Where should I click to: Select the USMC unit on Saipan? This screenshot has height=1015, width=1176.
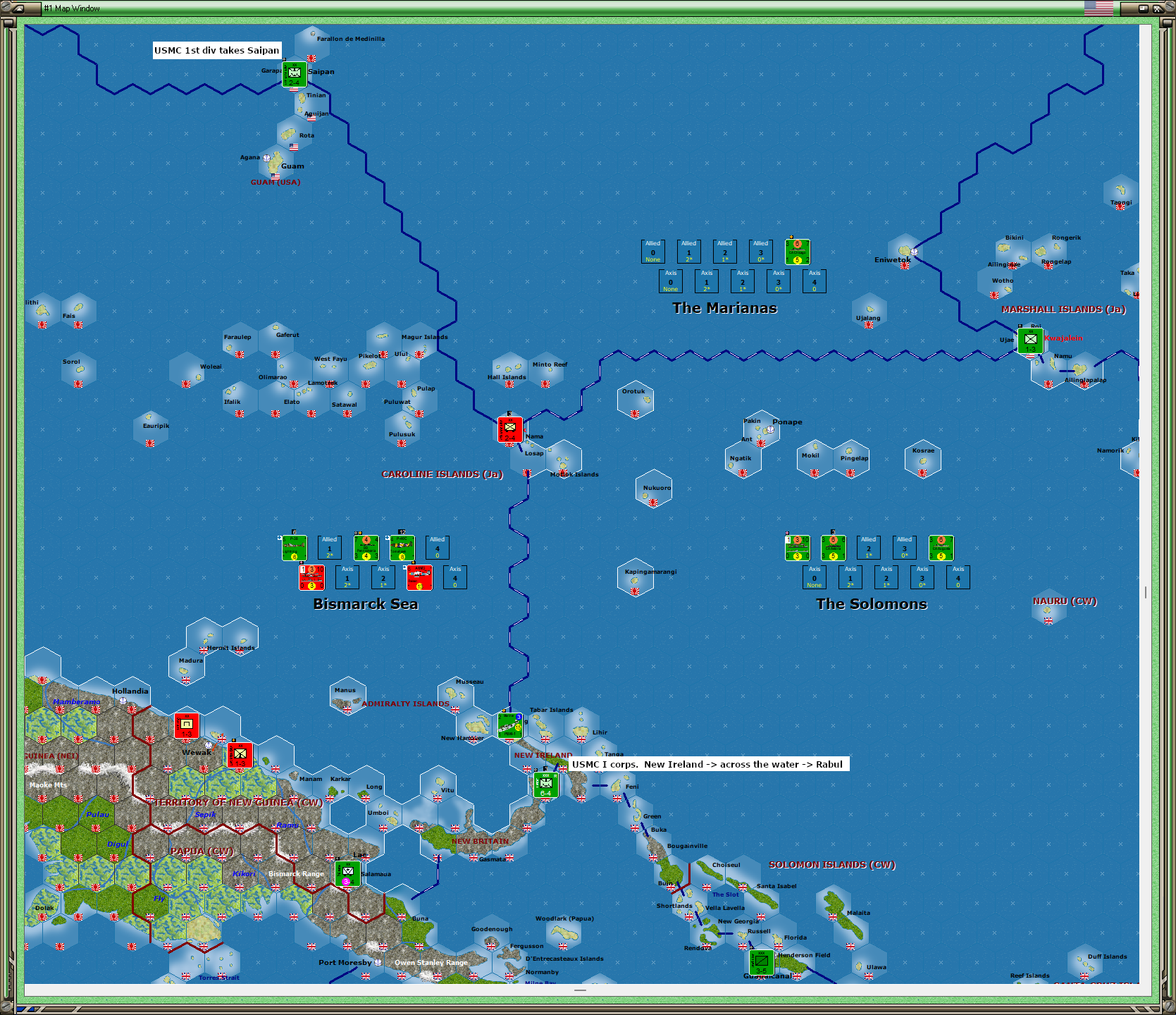pos(295,74)
